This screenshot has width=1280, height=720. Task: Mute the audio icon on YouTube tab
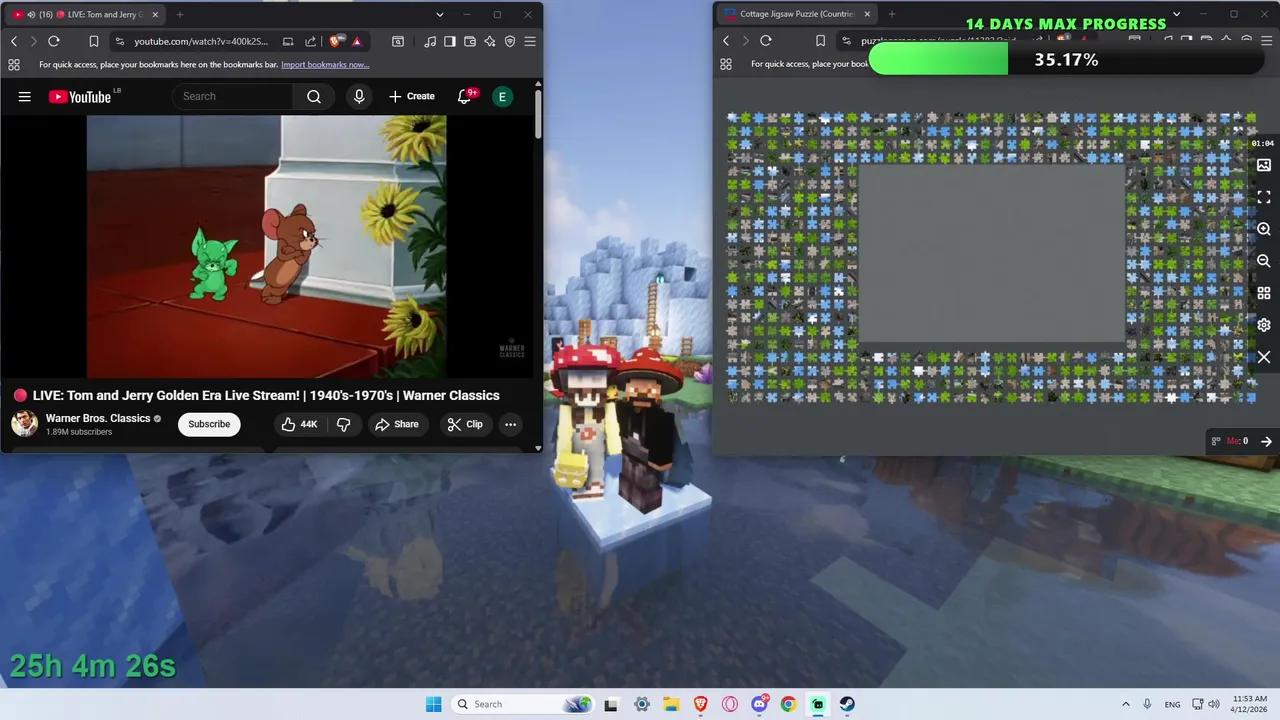(30, 14)
